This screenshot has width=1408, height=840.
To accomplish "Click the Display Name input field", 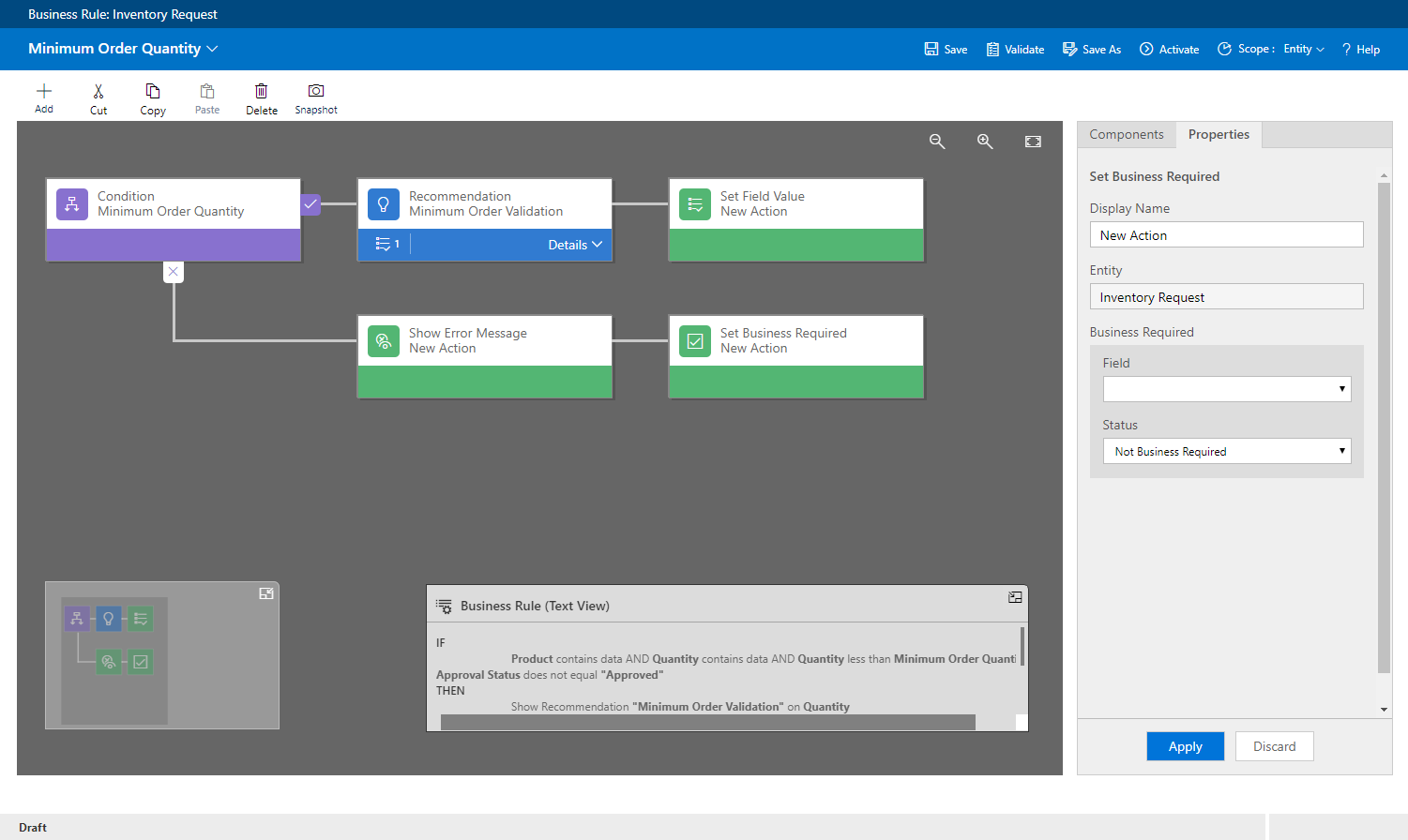I will pyautogui.click(x=1226, y=235).
